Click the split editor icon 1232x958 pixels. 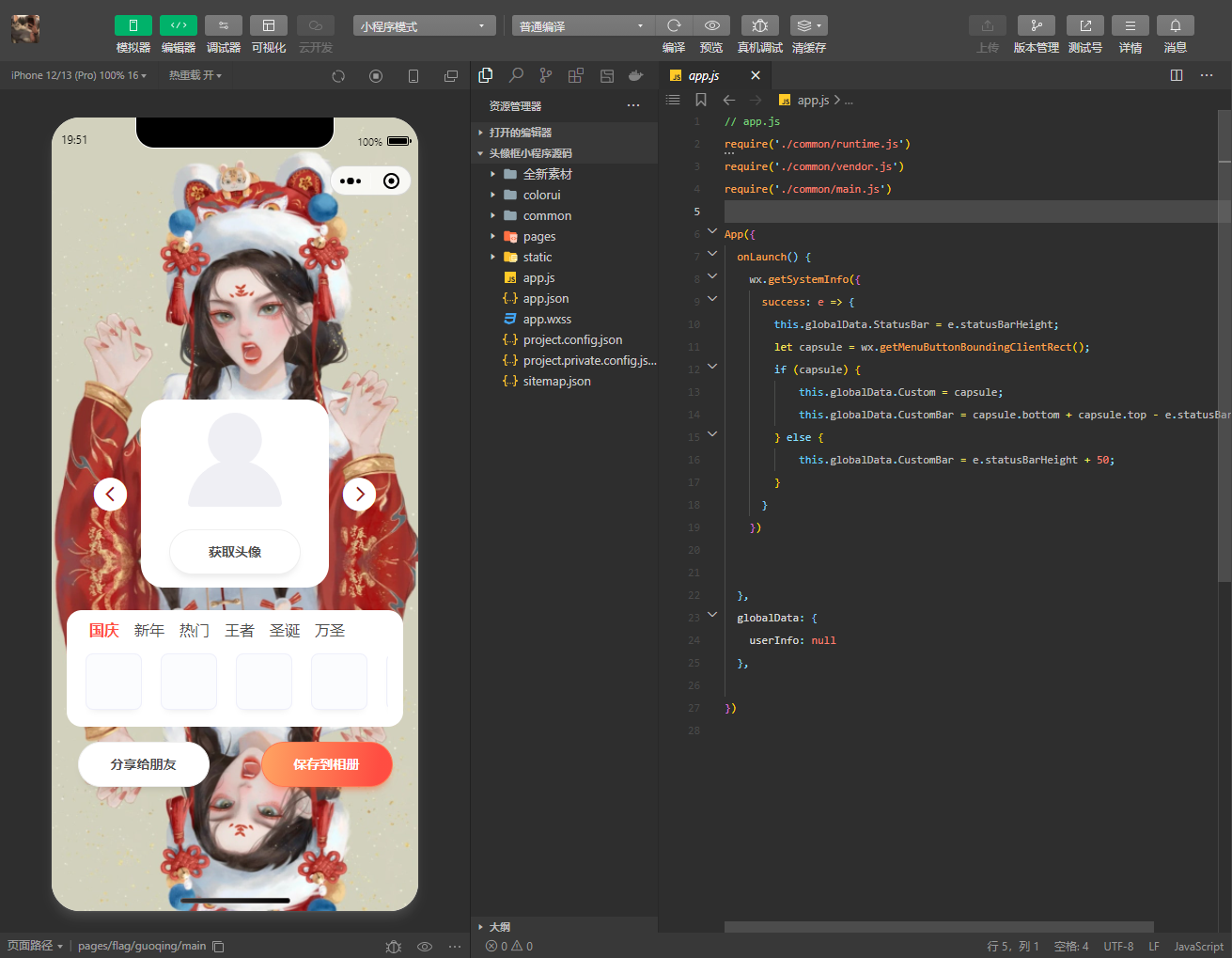[1177, 75]
